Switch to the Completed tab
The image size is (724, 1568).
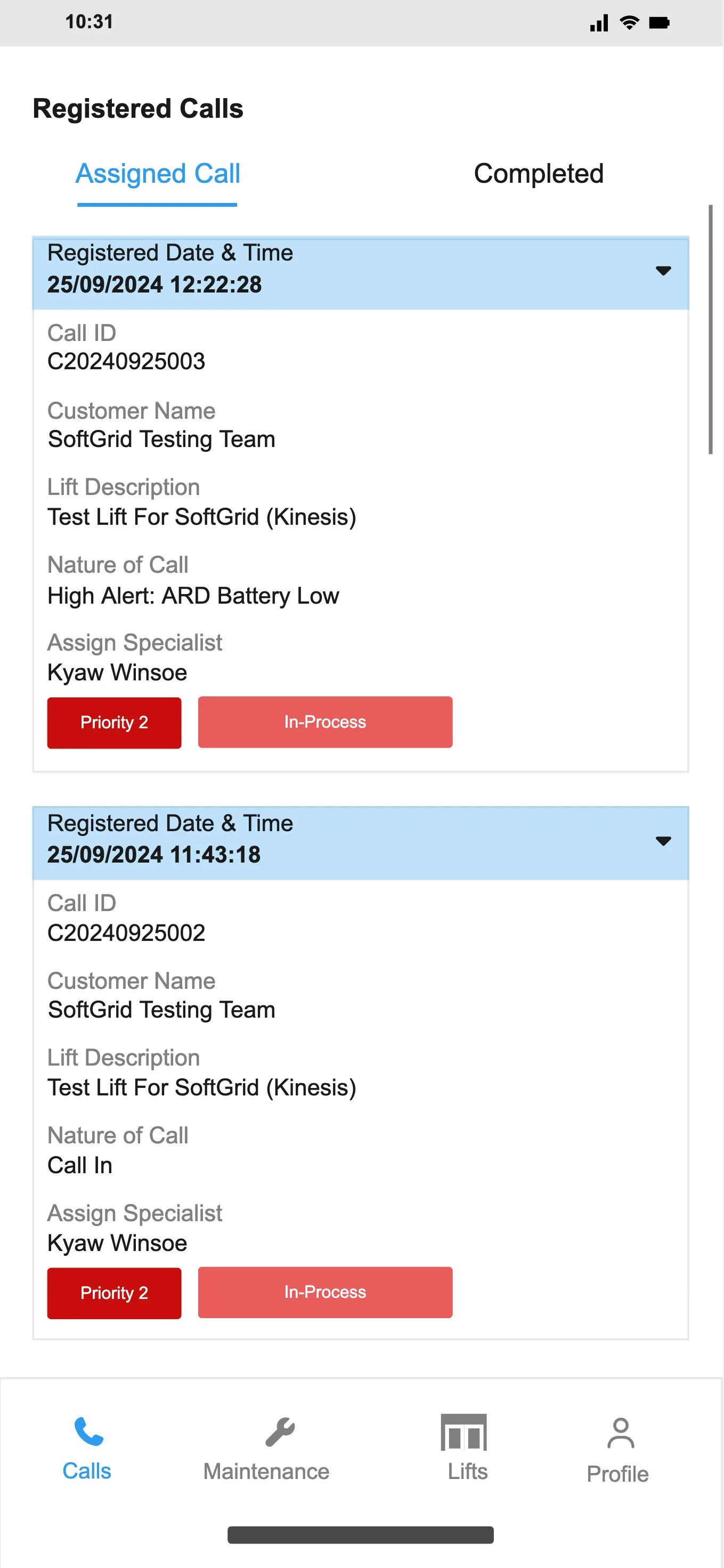pos(539,174)
